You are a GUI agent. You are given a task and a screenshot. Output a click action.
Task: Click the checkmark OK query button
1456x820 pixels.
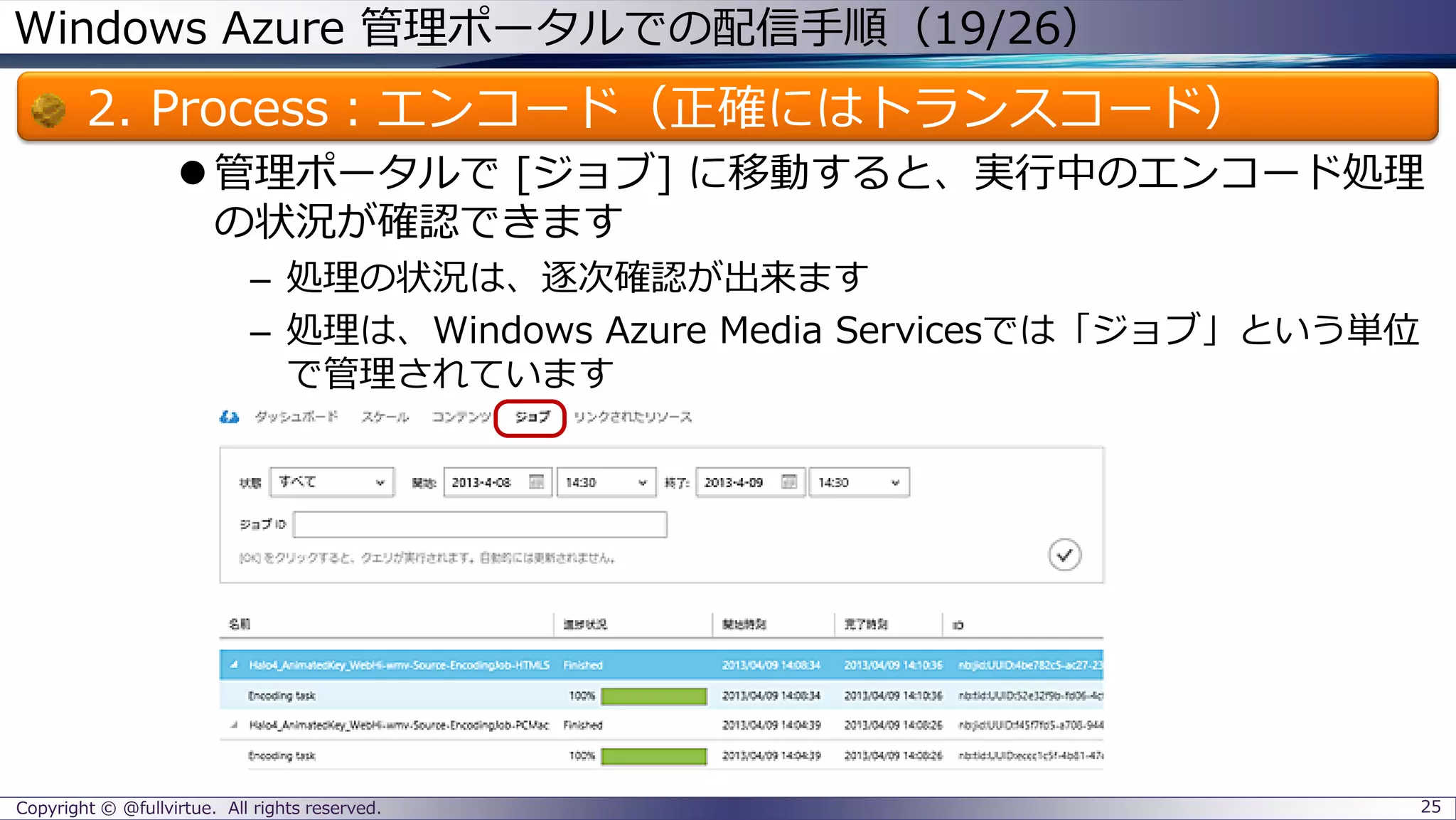click(x=1064, y=555)
